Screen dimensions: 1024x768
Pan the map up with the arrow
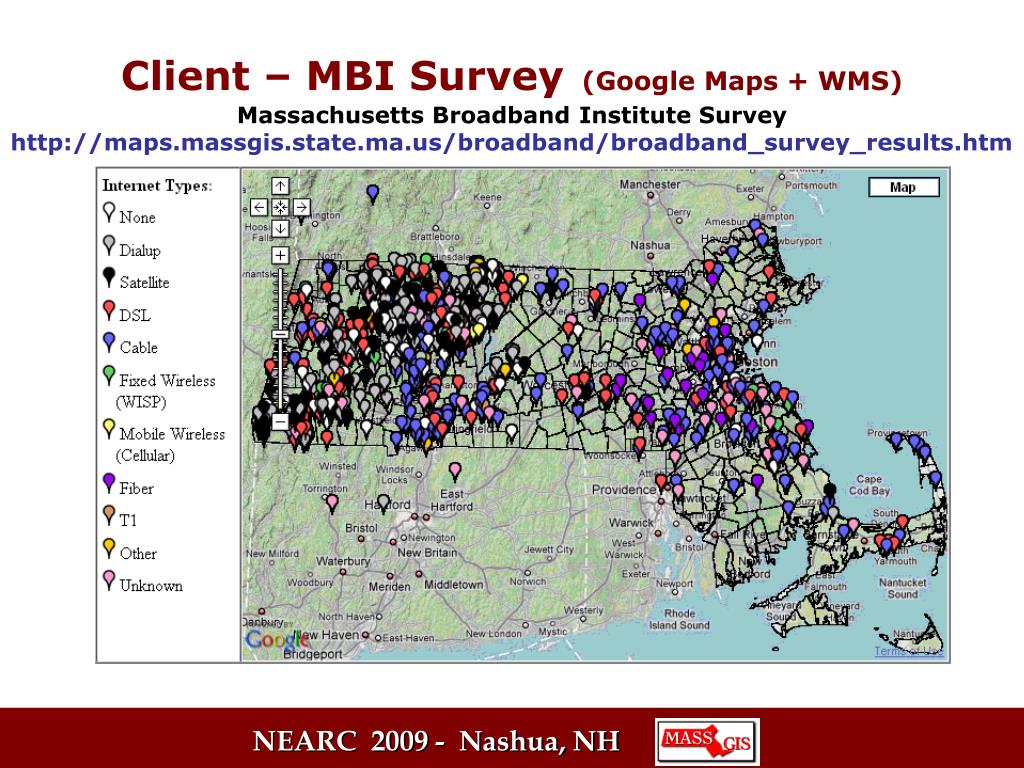(280, 186)
